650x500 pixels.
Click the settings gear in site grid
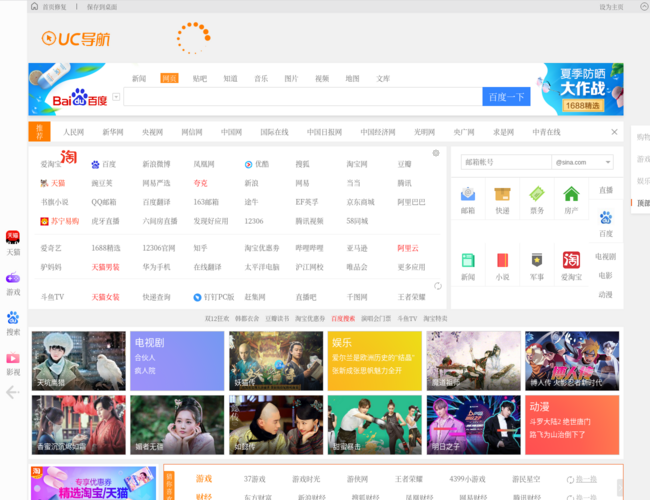(436, 153)
